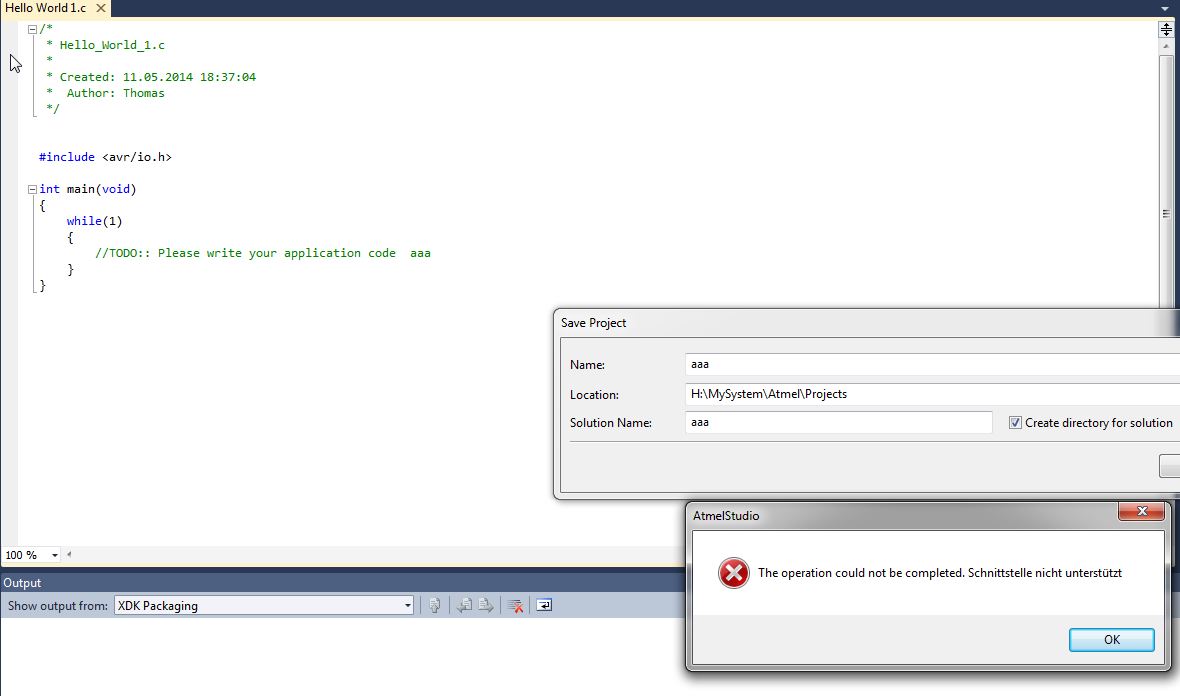Click the editor vertical scrollbar
Screen dimensions: 1180x696
pos(1166,180)
